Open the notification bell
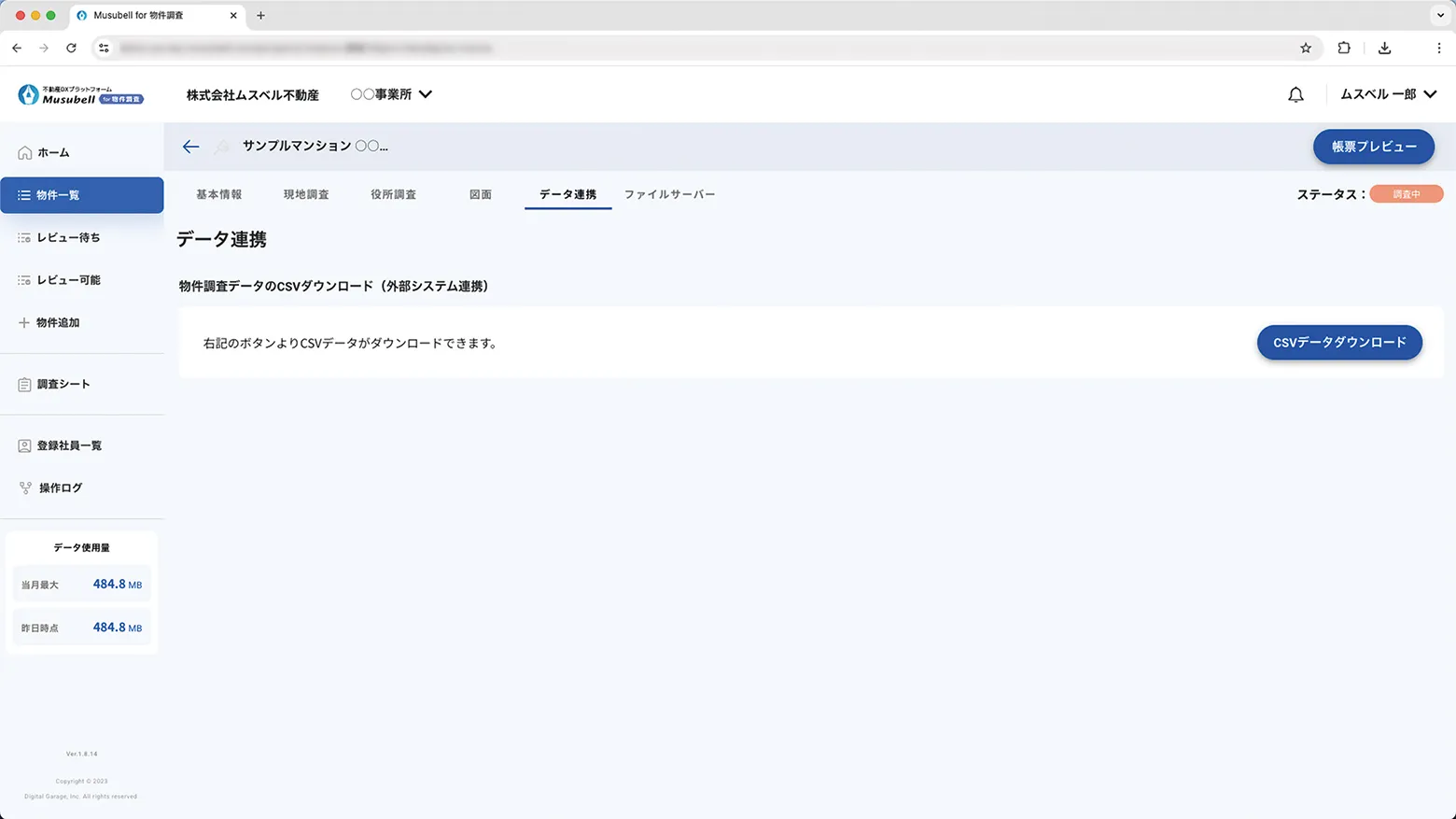The image size is (1456, 819). pos(1295,93)
